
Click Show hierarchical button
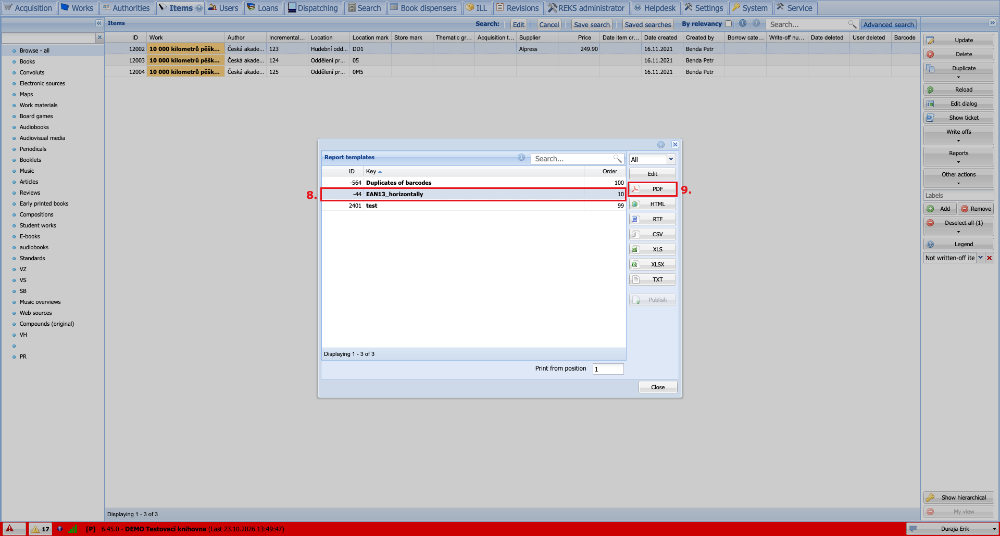959,498
